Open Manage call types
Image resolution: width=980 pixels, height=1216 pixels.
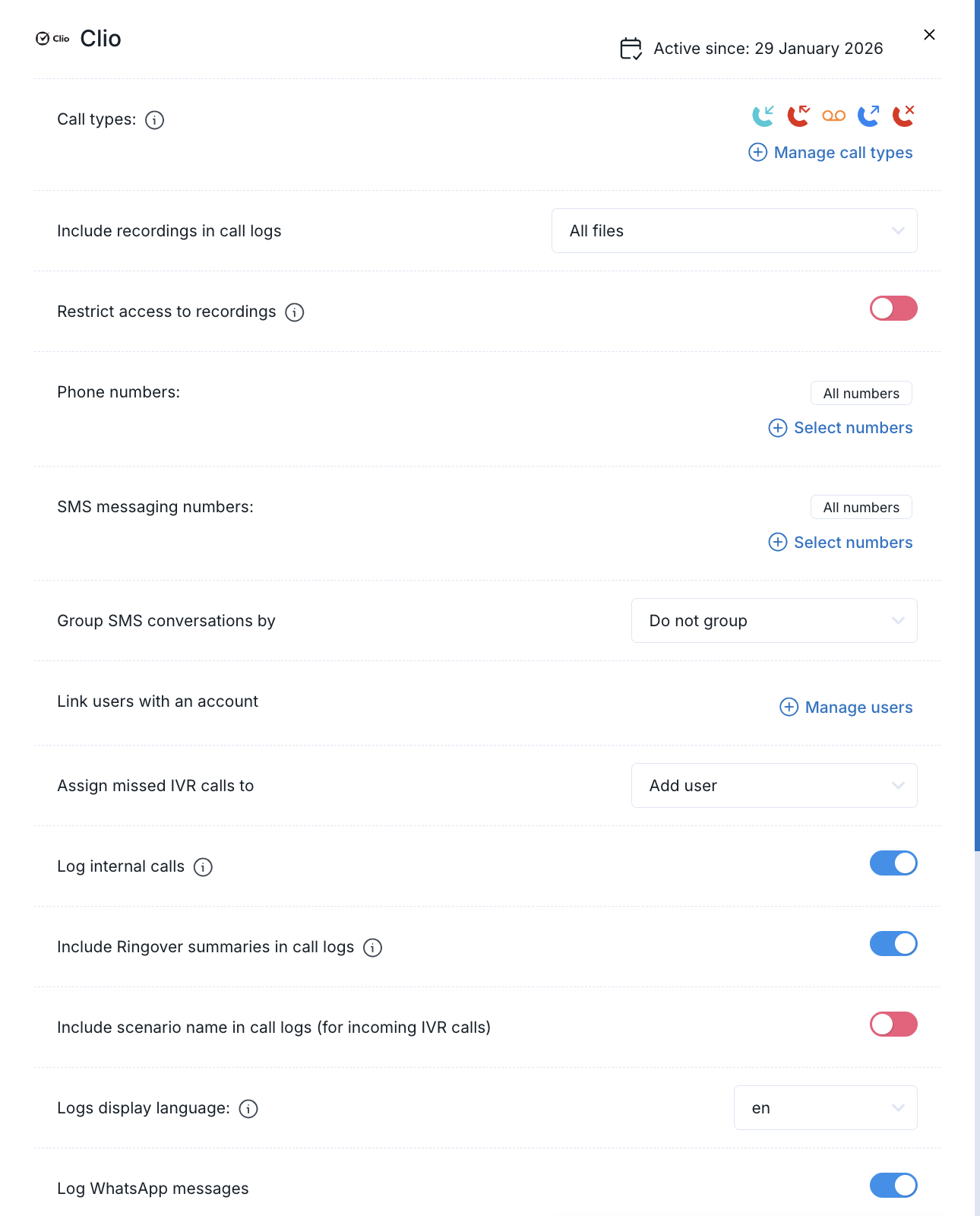[830, 153]
